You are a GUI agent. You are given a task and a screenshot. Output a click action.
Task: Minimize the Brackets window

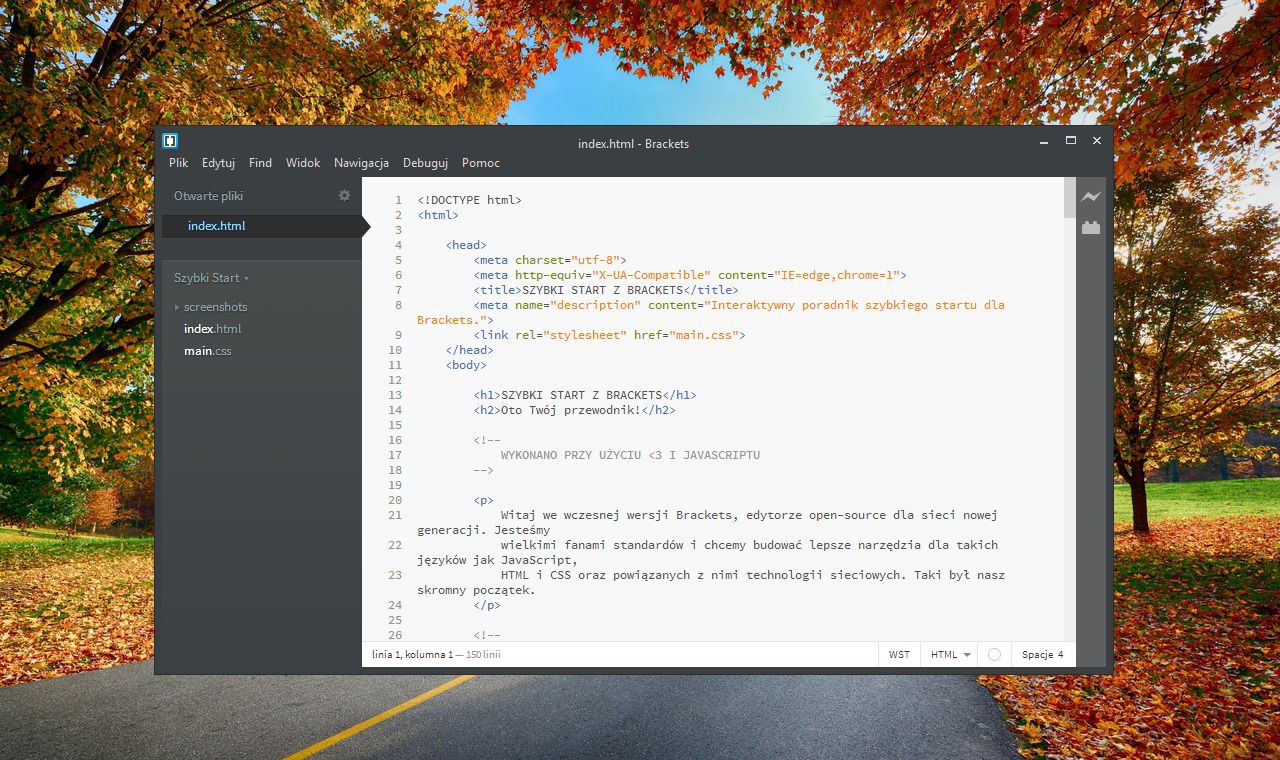point(1044,141)
